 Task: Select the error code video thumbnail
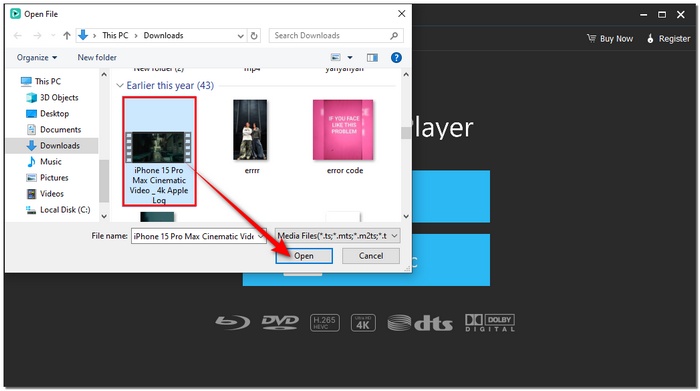pyautogui.click(x=343, y=130)
